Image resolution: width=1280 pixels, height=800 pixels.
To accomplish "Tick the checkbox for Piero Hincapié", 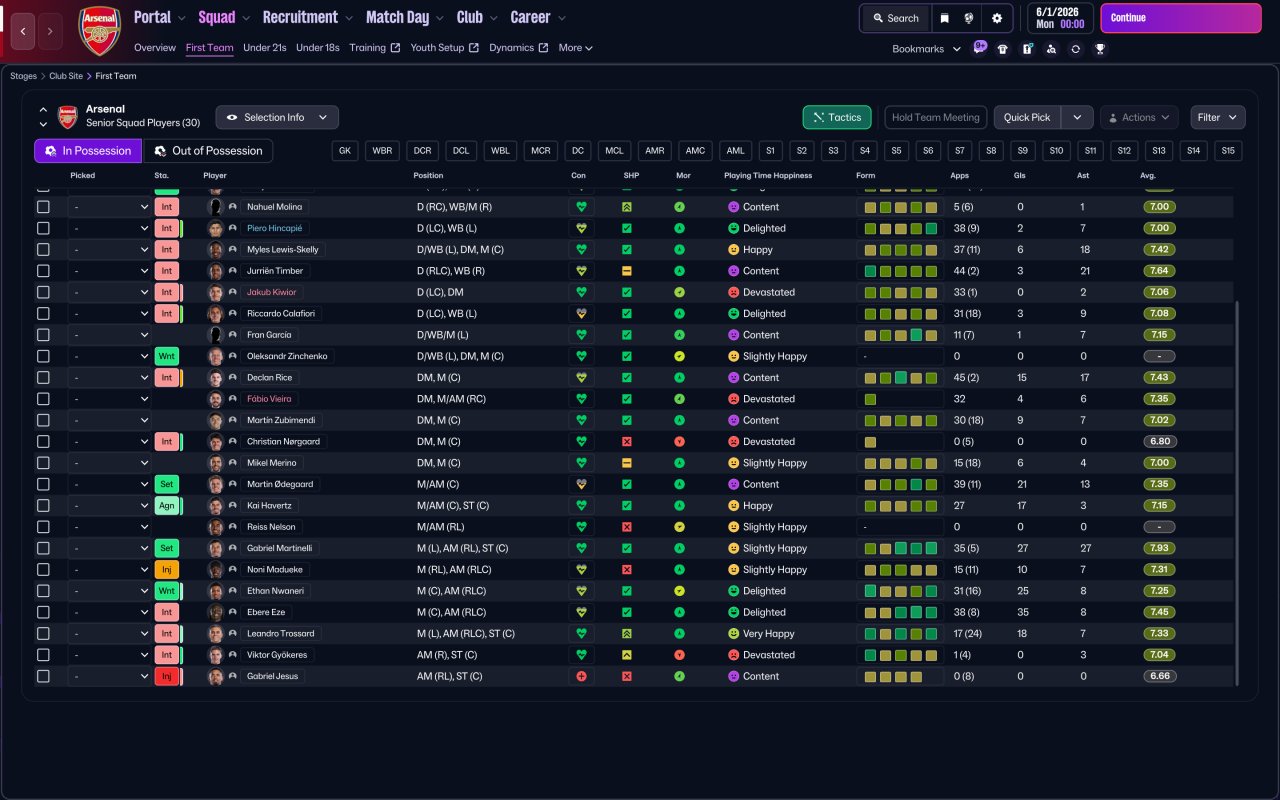I will tap(43, 228).
